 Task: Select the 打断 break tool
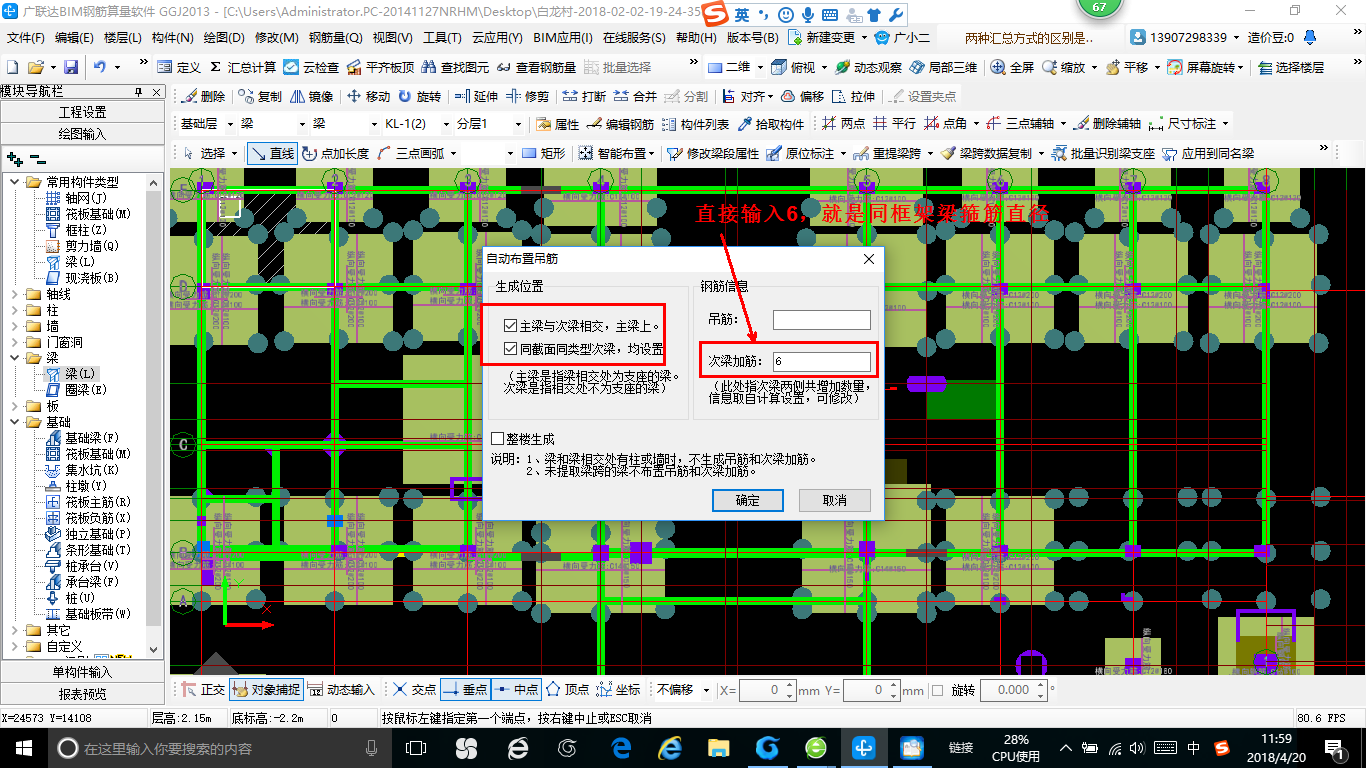coord(584,96)
